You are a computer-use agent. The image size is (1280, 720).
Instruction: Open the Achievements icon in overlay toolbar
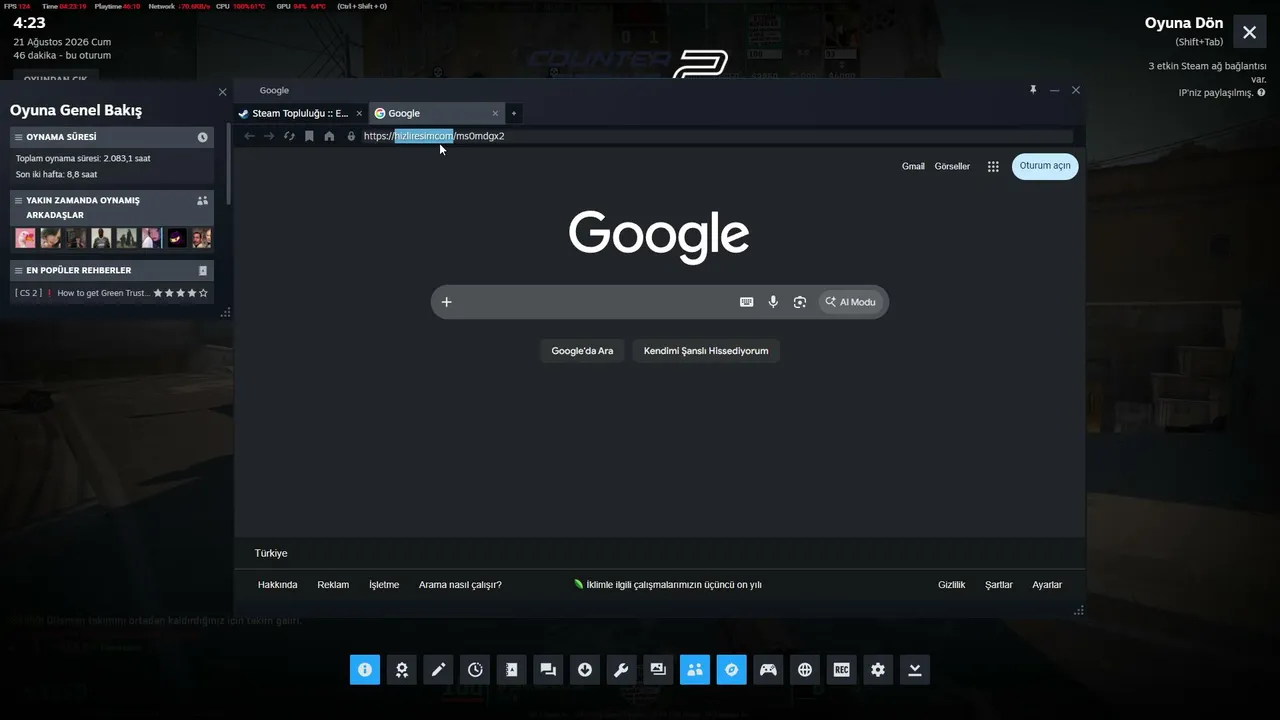point(401,670)
